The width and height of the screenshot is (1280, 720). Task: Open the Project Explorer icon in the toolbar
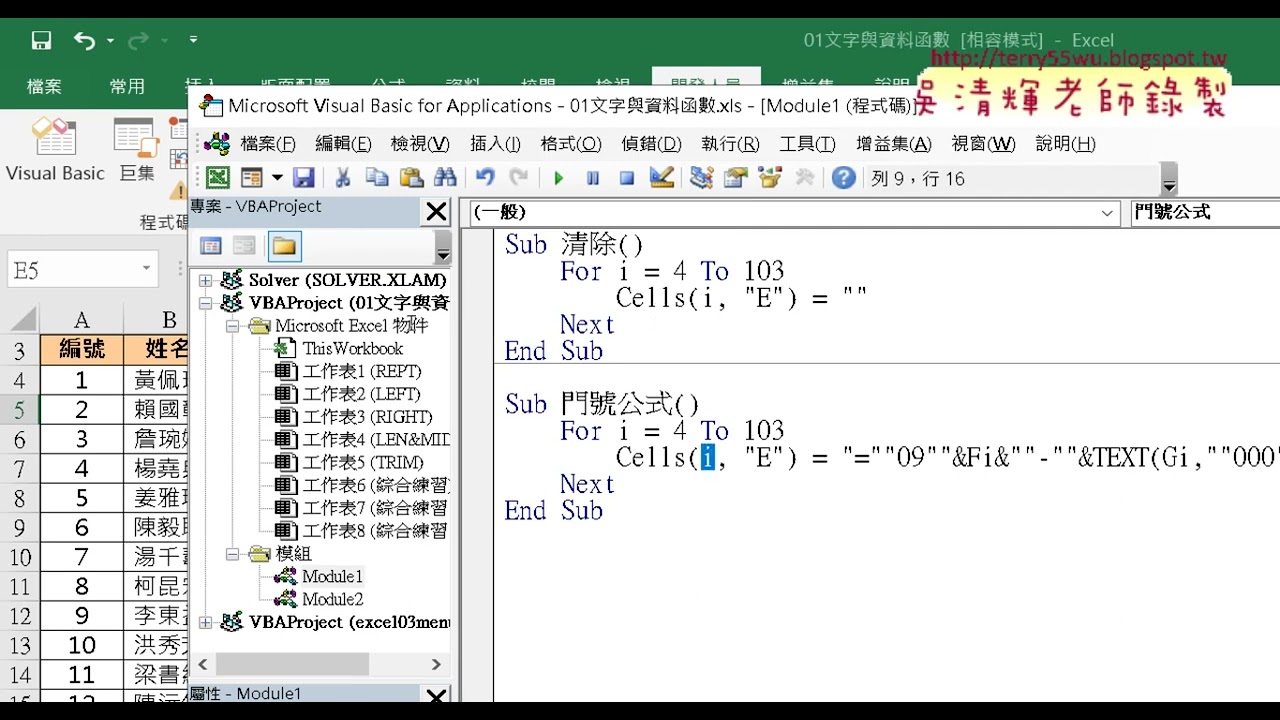[x=701, y=178]
